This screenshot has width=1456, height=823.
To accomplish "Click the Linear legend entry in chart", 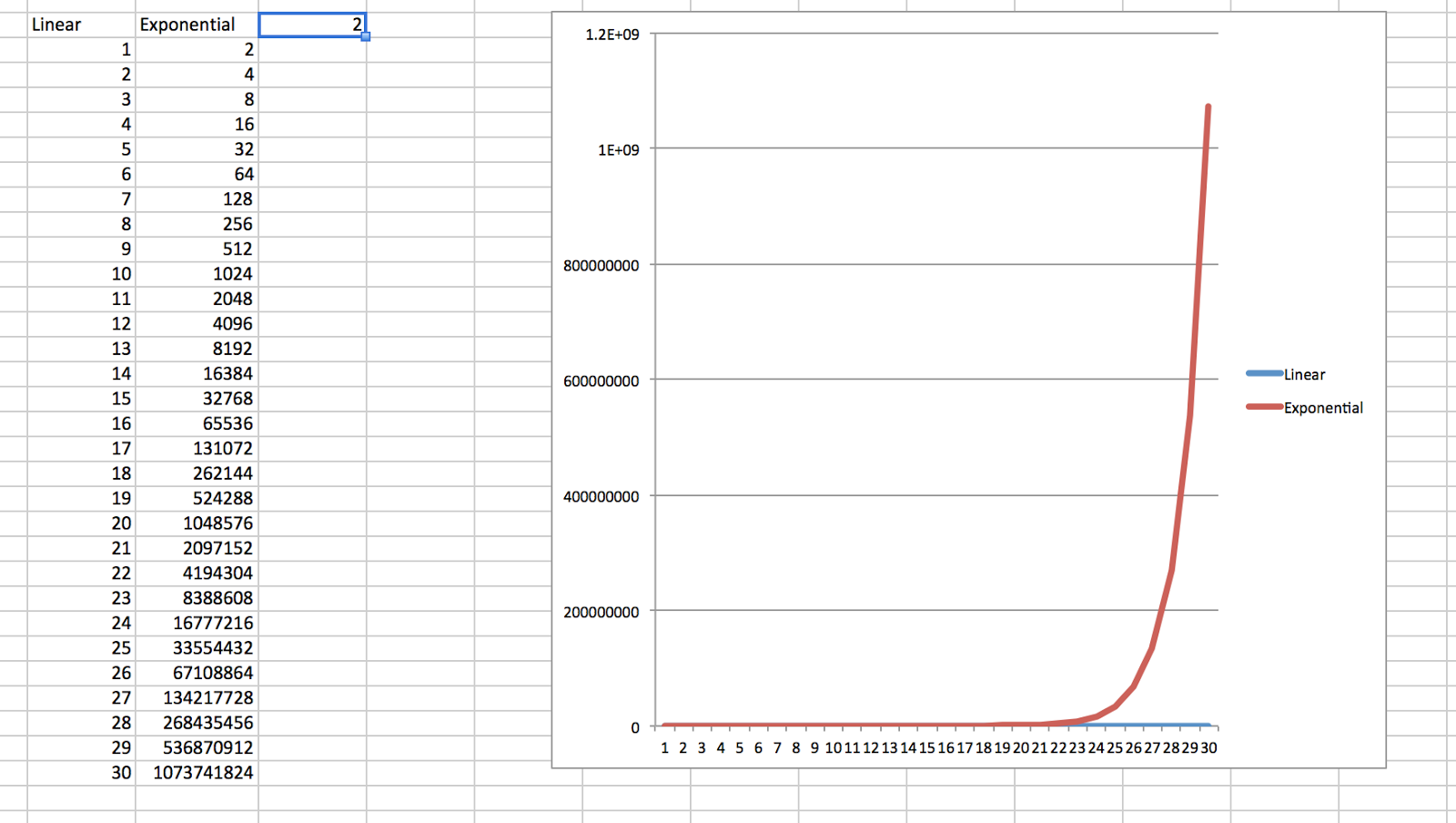I will click(1304, 374).
